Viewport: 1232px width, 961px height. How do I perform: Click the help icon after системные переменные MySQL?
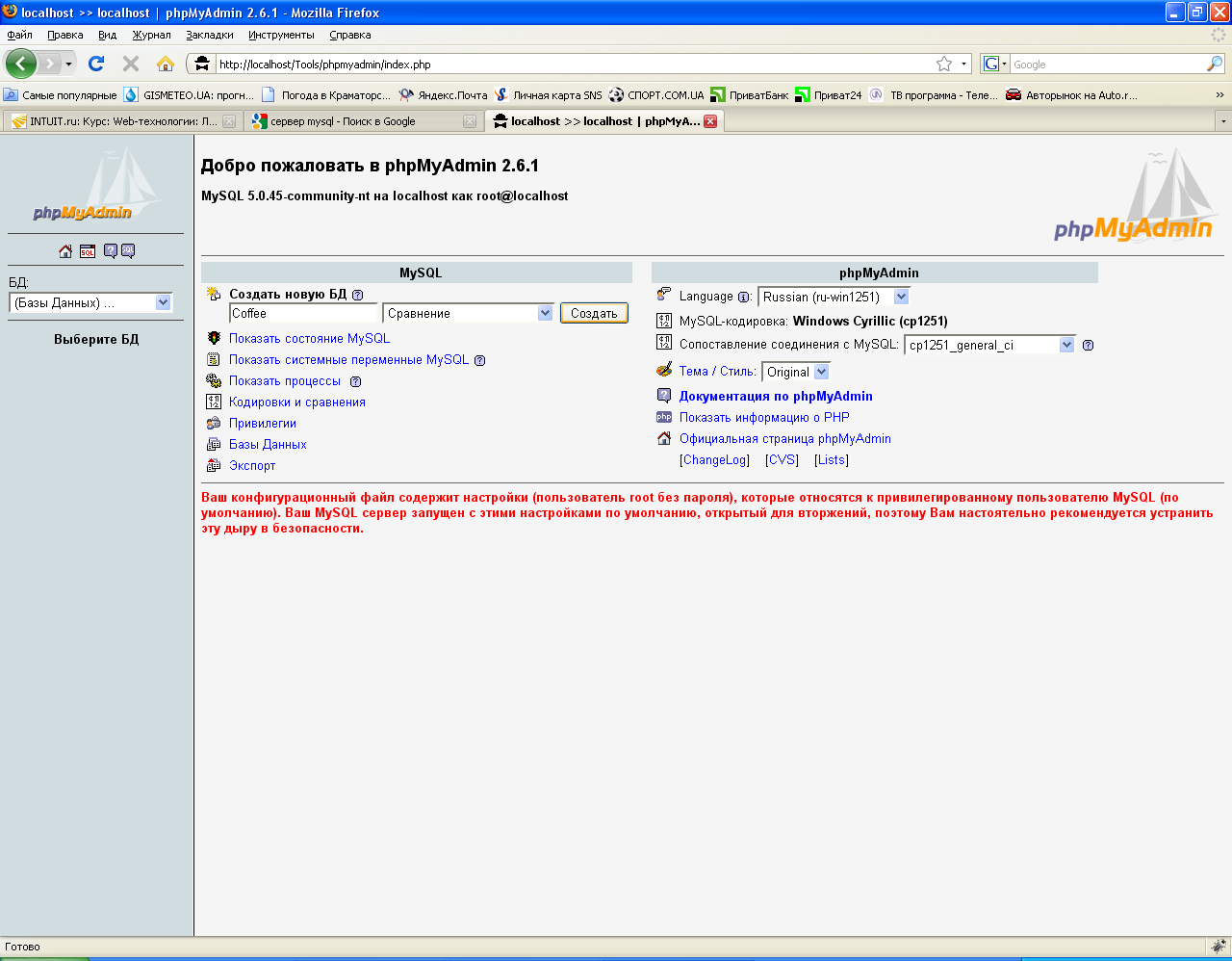coord(479,360)
